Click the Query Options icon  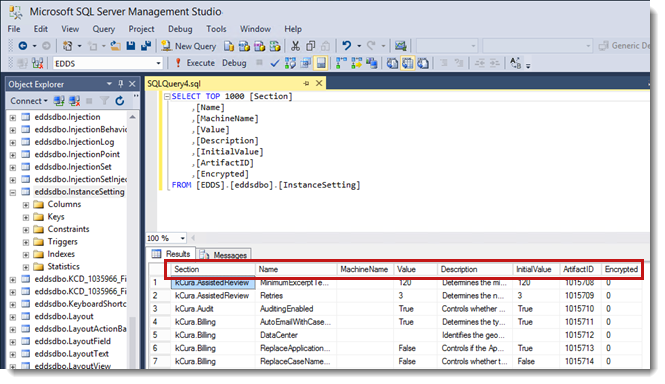click(306, 64)
